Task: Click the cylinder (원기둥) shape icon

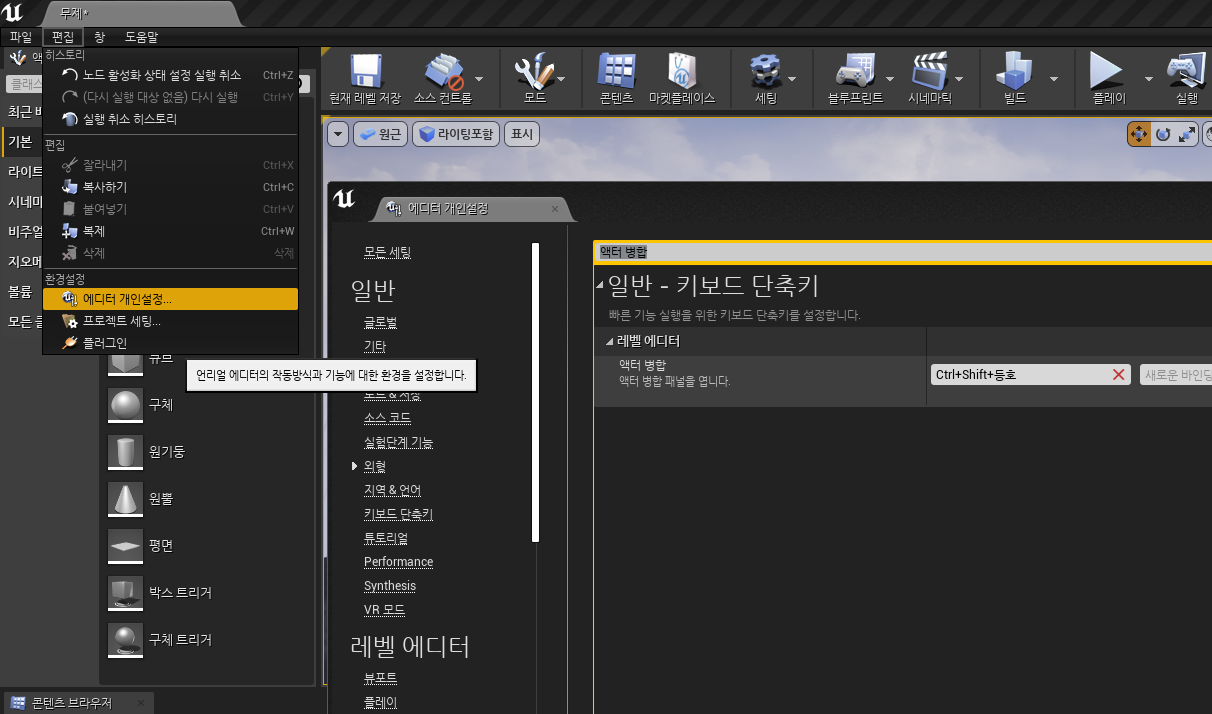Action: (x=125, y=452)
